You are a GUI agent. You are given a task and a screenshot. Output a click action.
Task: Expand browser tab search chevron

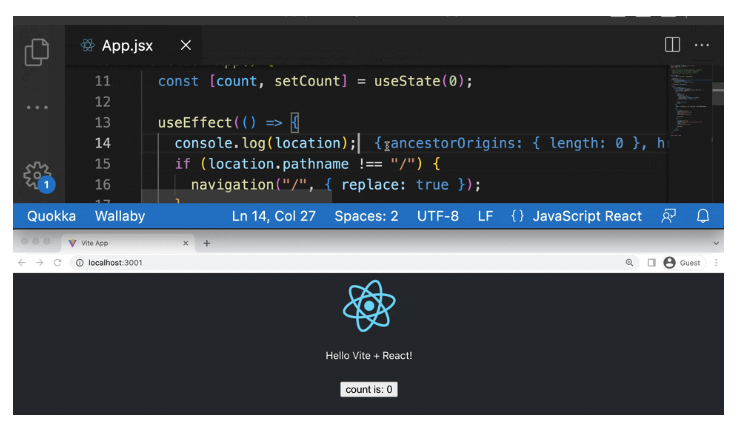tap(716, 243)
